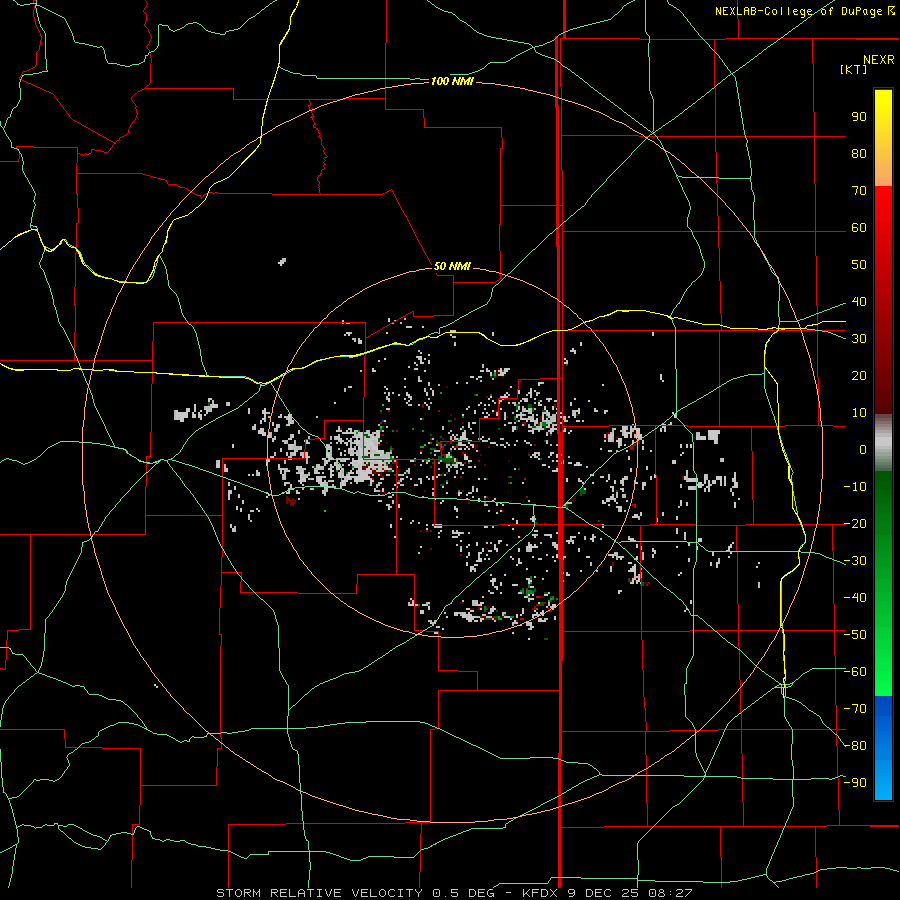Click the 100 NMI range ring label

pyautogui.click(x=452, y=82)
